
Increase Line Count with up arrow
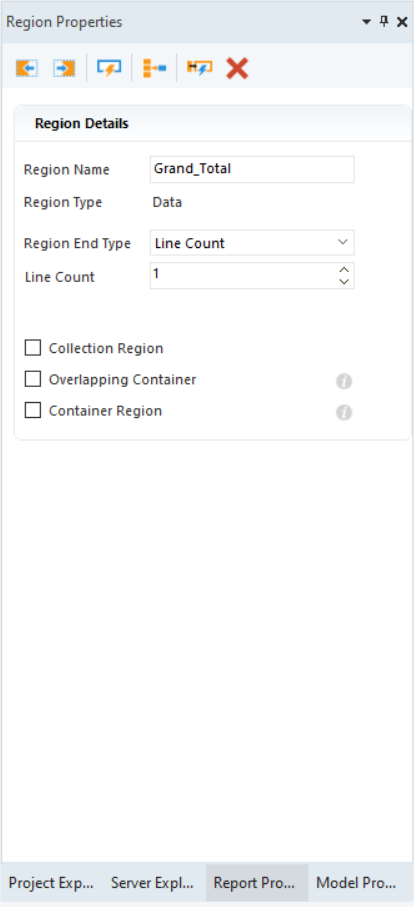(x=344, y=270)
